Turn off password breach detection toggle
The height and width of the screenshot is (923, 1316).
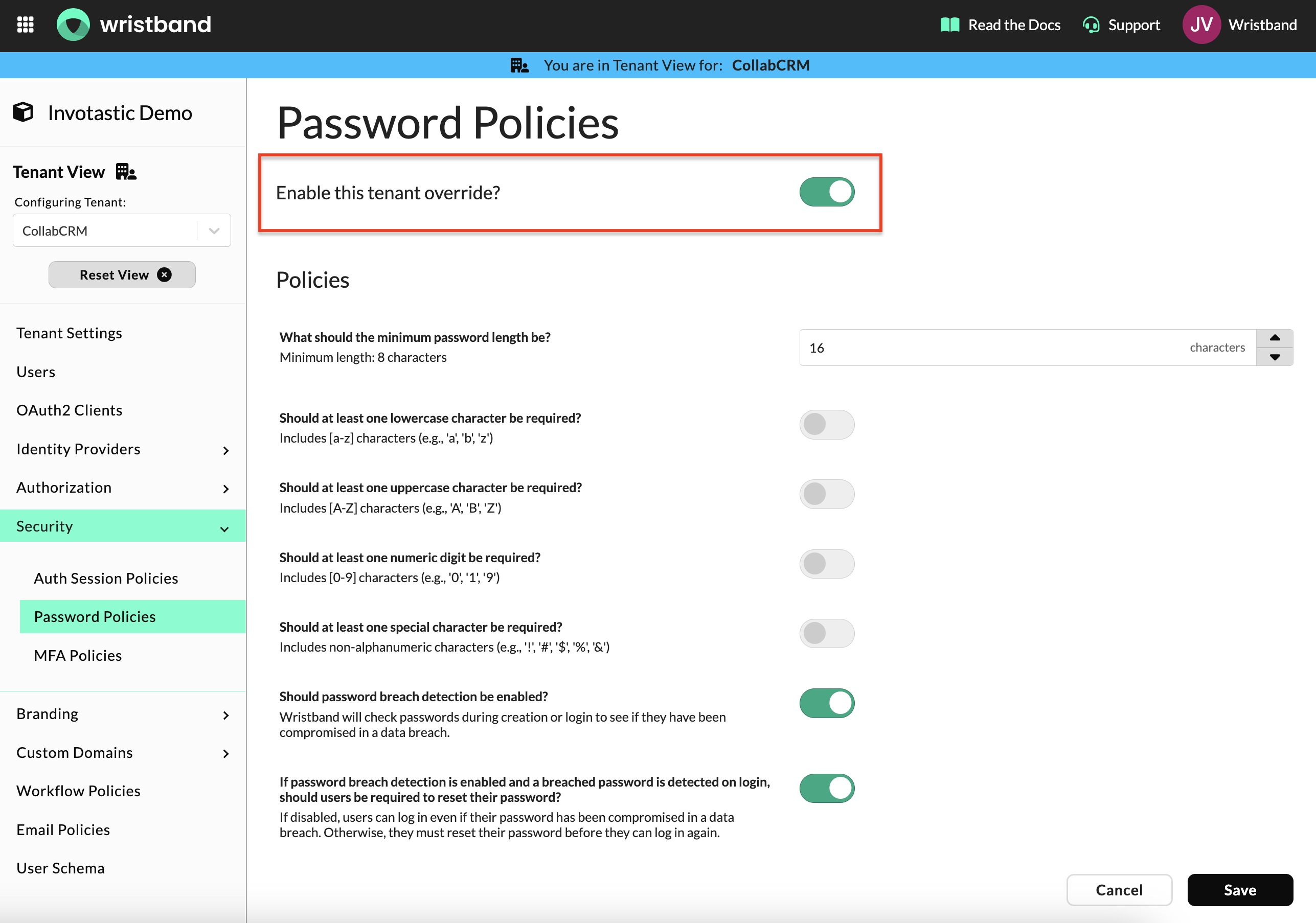coord(827,703)
